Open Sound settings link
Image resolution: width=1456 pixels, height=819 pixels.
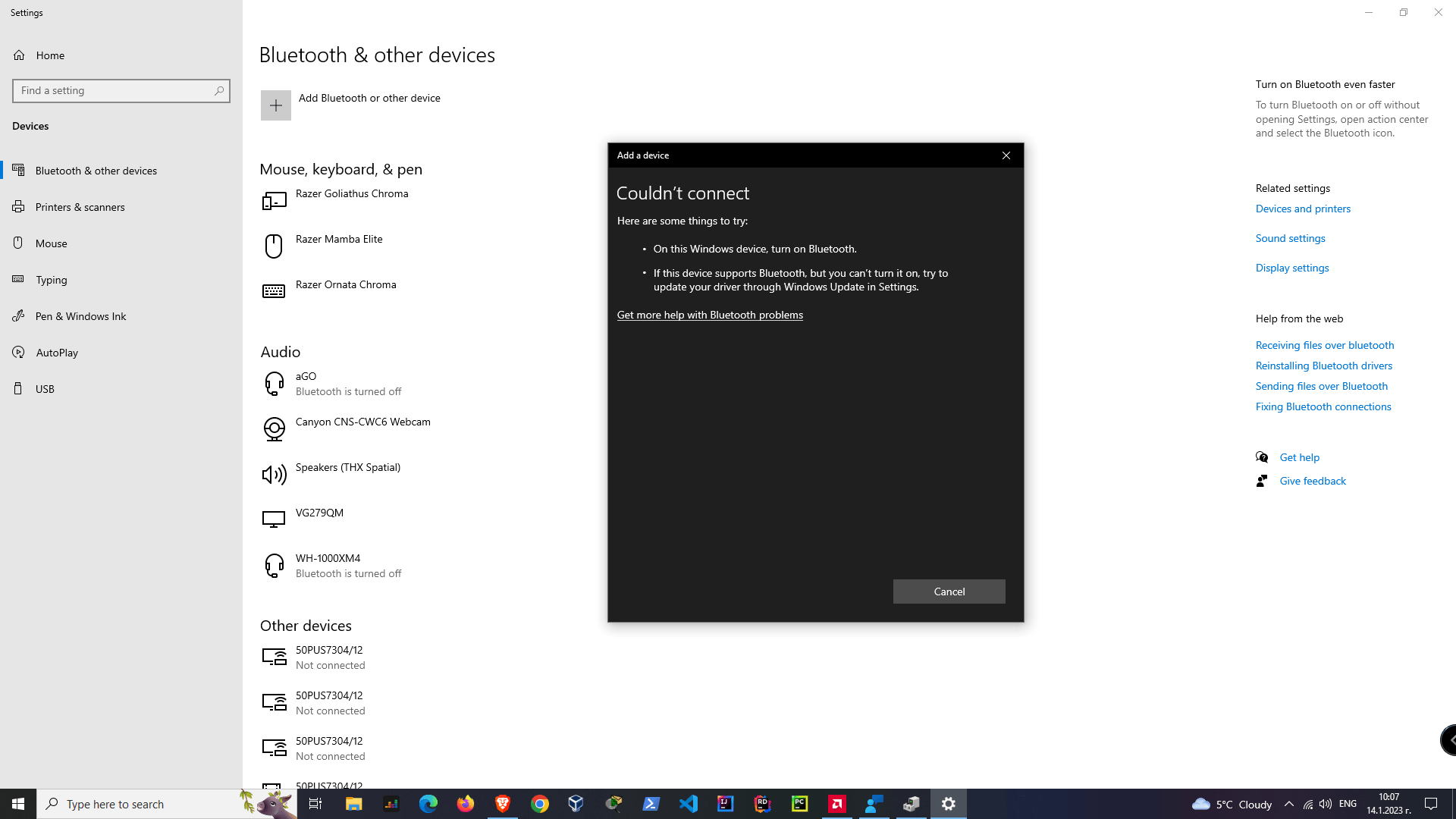coord(1290,238)
